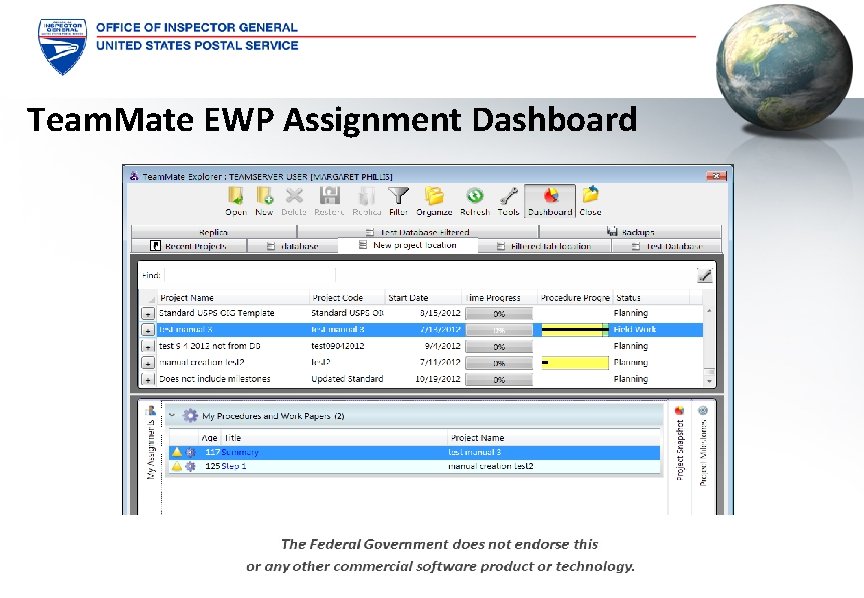Open the Step 1 procedure link
The width and height of the screenshot is (864, 598).
point(234,466)
